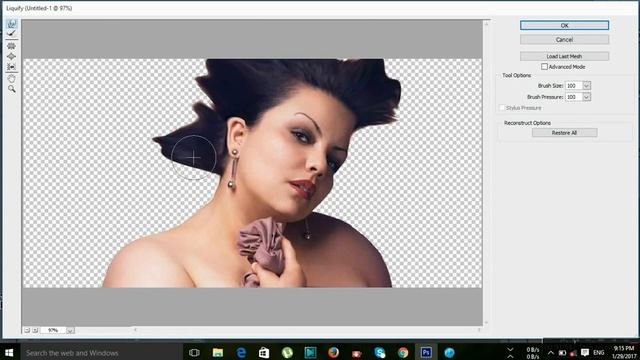This screenshot has height=360, width=640.
Task: Click the Brush Size value field
Action: click(574, 86)
